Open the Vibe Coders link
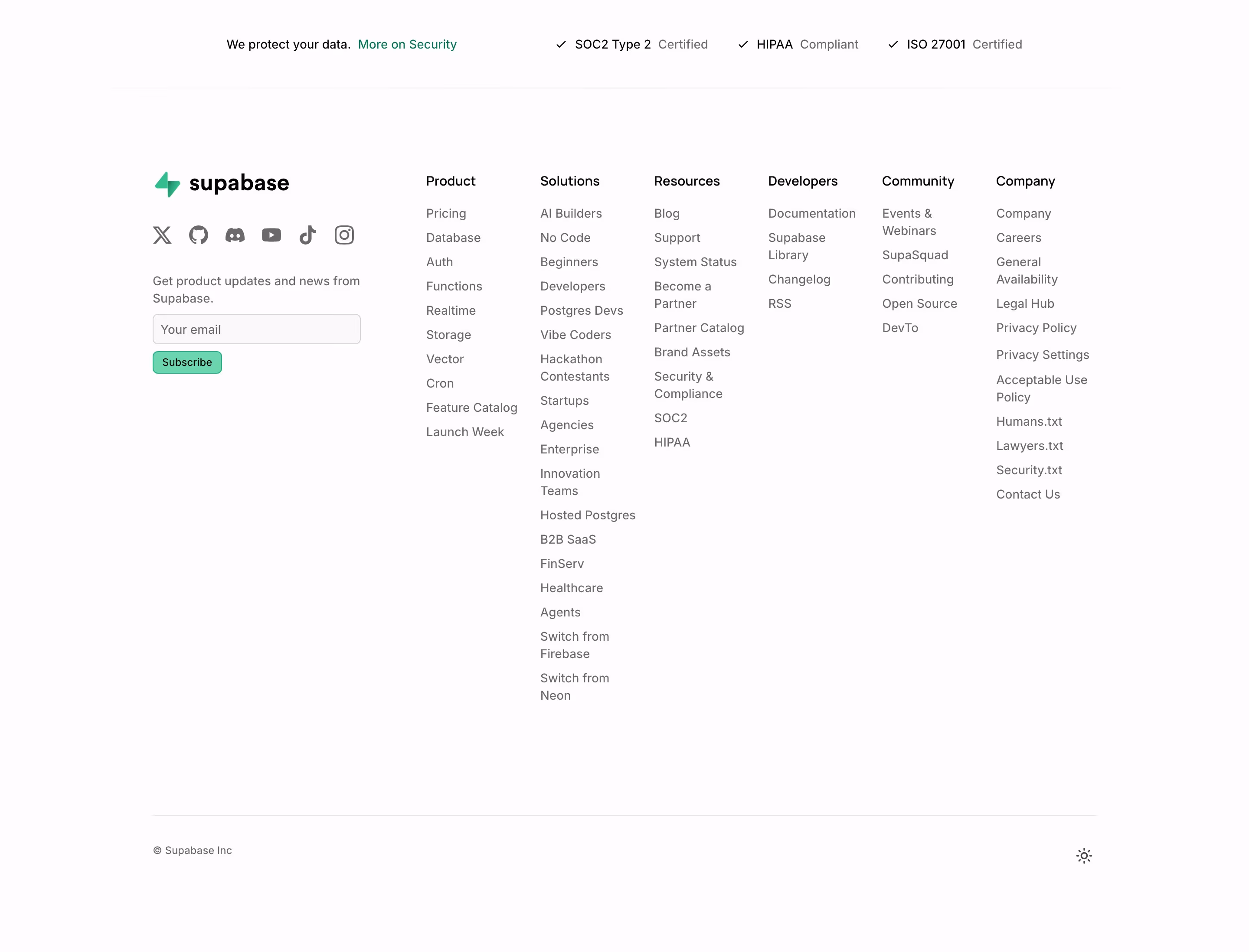 (x=575, y=335)
